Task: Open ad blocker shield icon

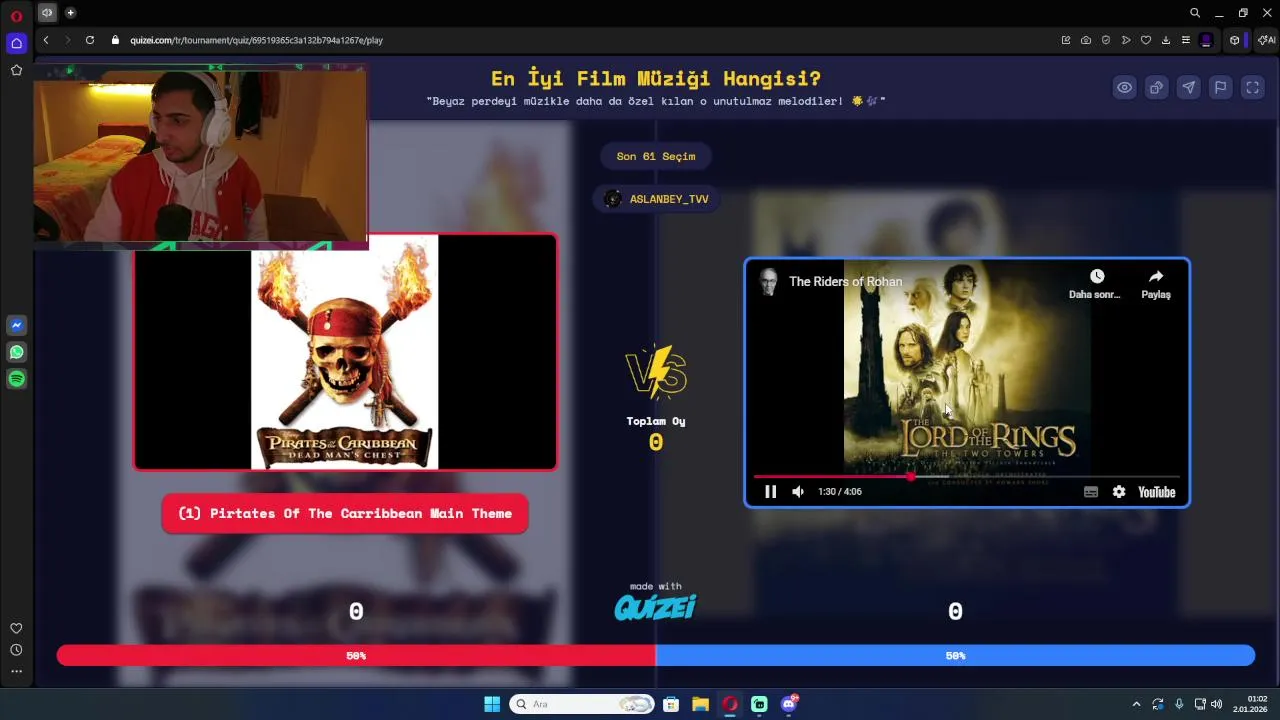Action: [x=1106, y=40]
